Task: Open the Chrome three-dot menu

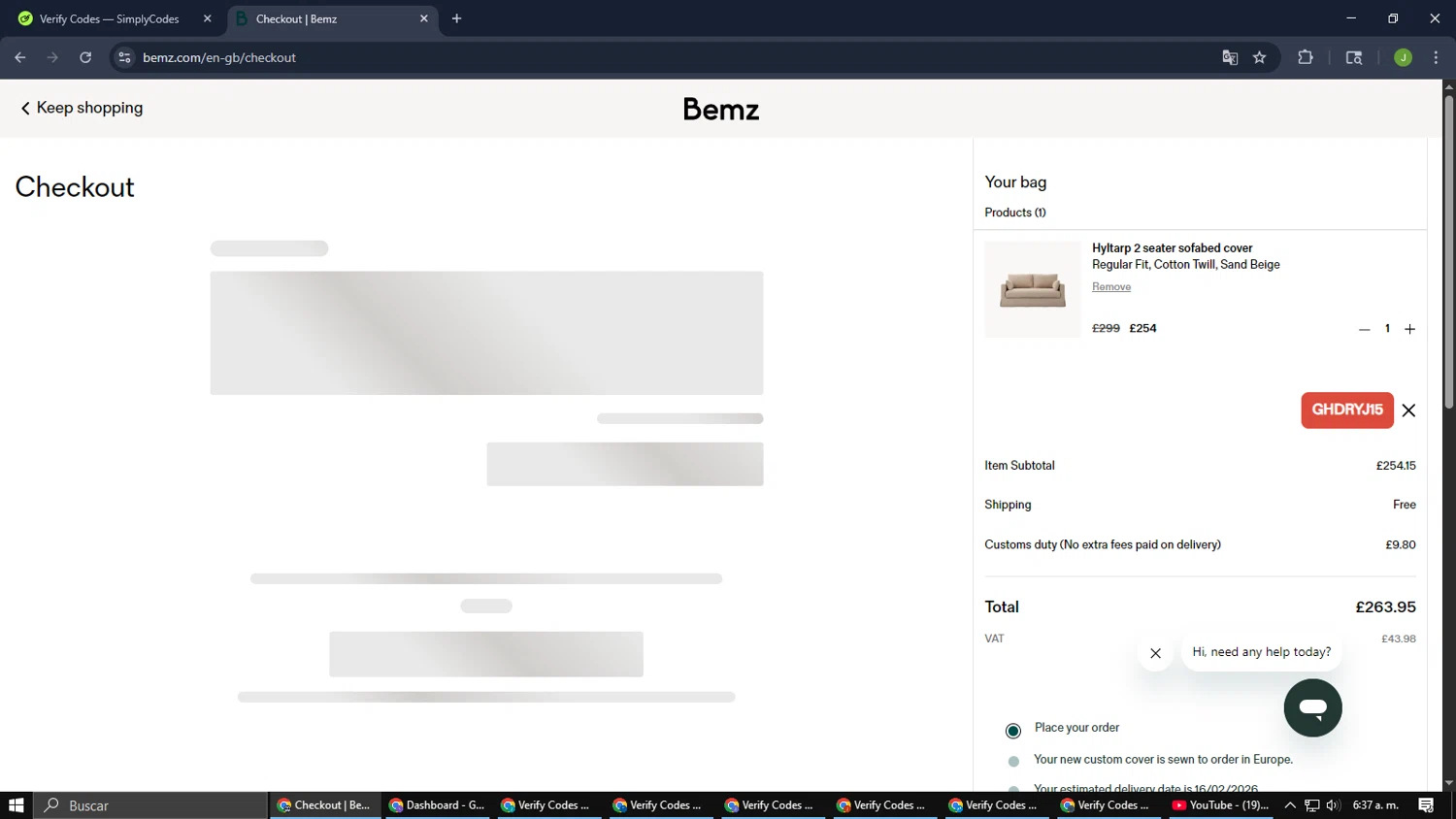Action: point(1436,57)
